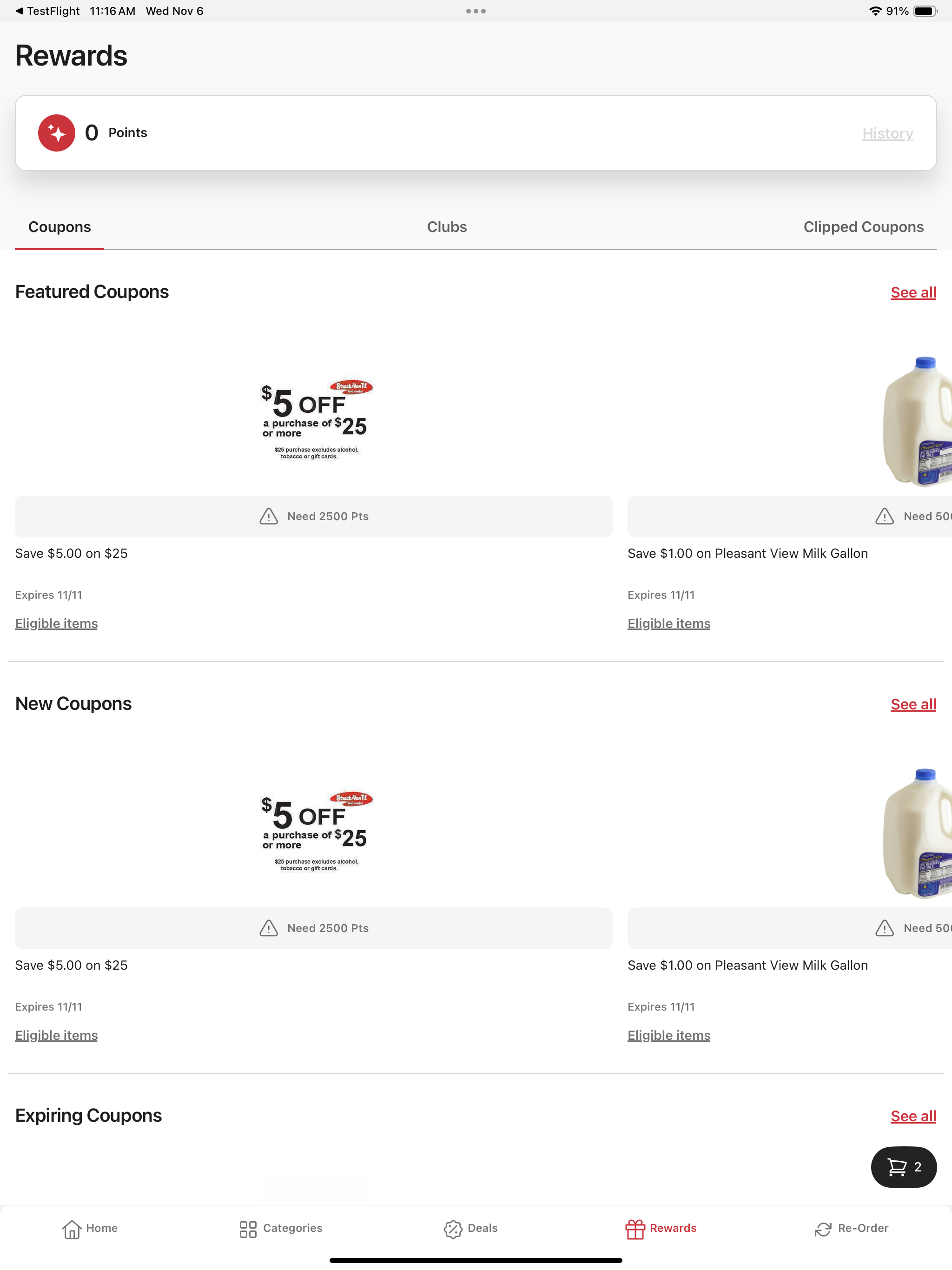This screenshot has width=952, height=1270.
Task: Tap the Featured Coupons heading
Action: point(92,291)
